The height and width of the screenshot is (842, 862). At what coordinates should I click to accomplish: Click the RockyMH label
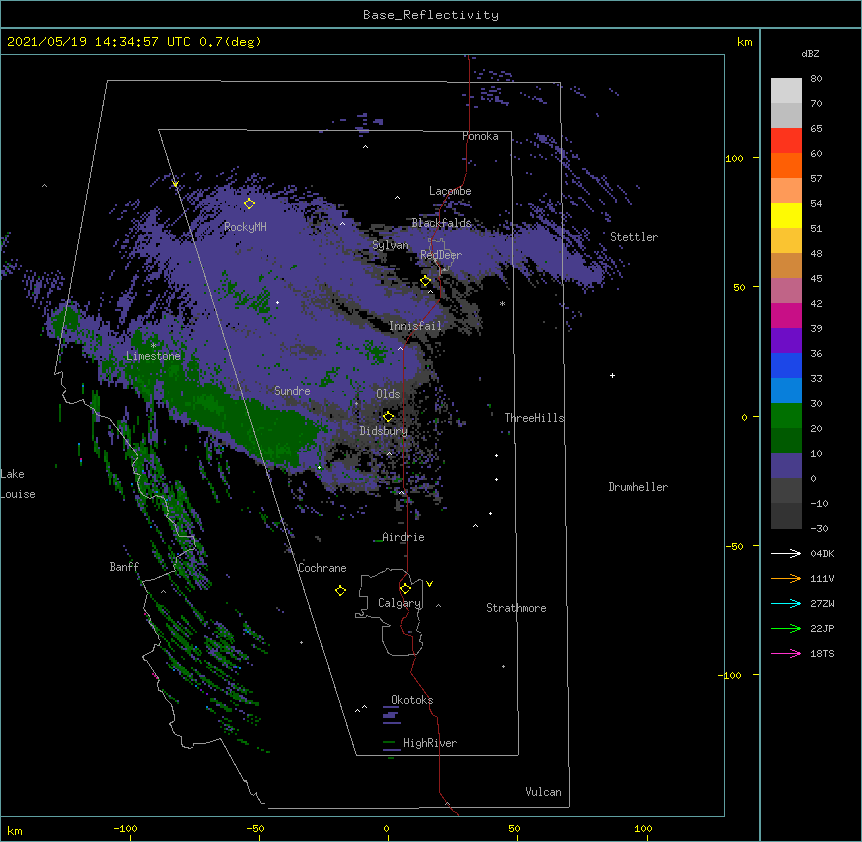(245, 227)
